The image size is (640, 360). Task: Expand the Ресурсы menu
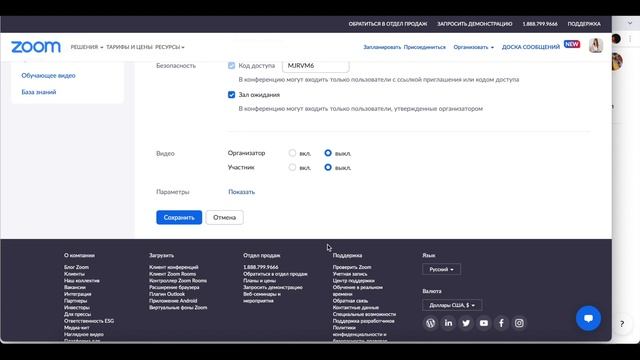point(170,47)
